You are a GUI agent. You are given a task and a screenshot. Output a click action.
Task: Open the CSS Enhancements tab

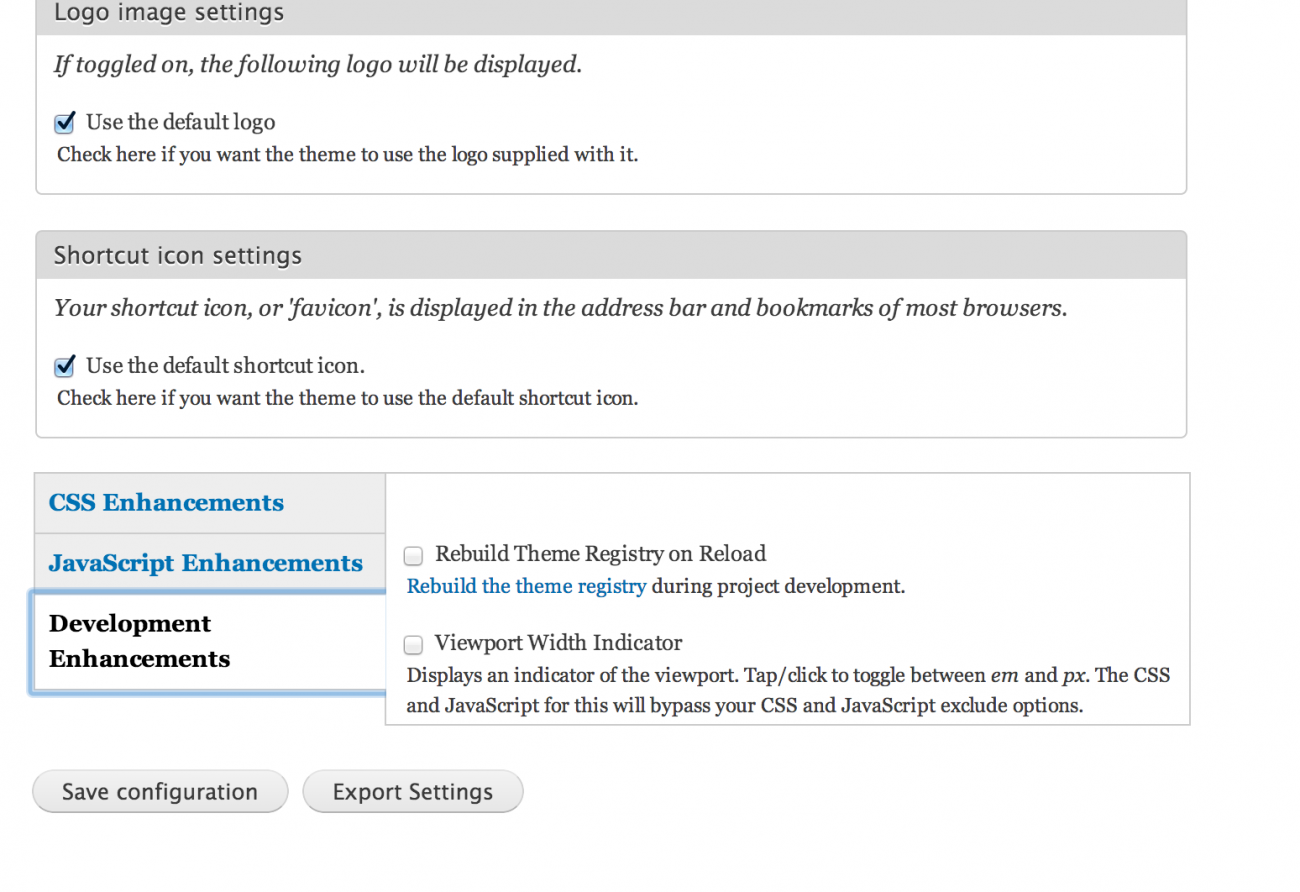click(x=166, y=502)
